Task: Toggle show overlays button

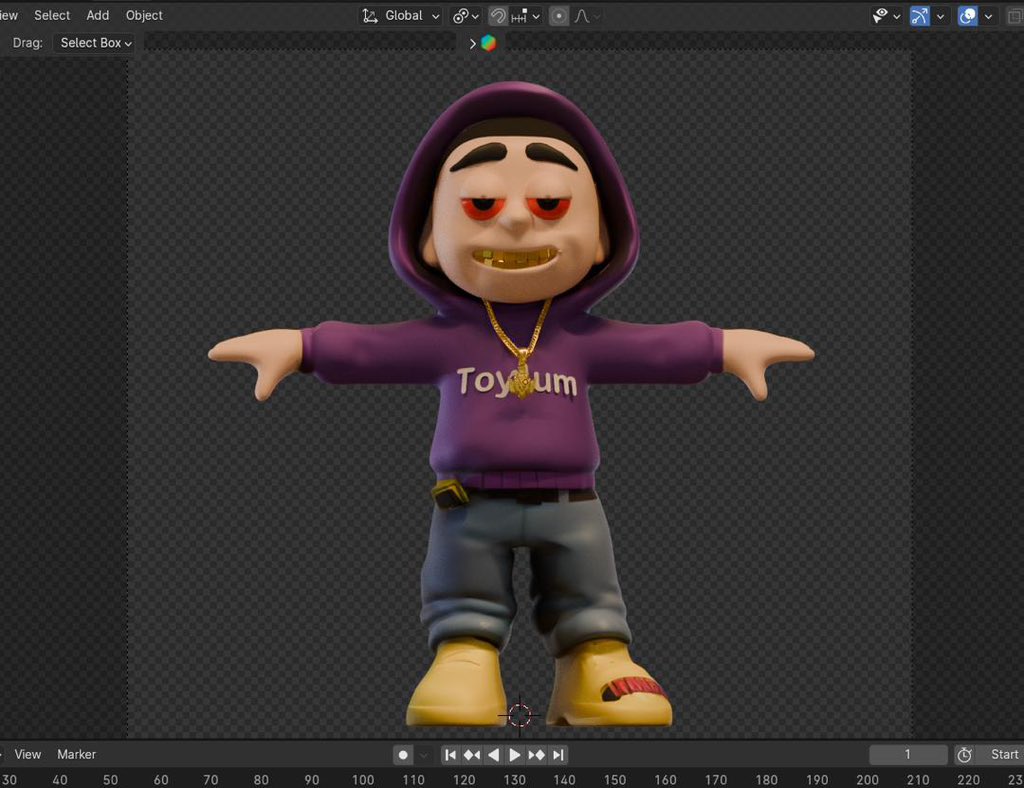Action: pos(967,16)
